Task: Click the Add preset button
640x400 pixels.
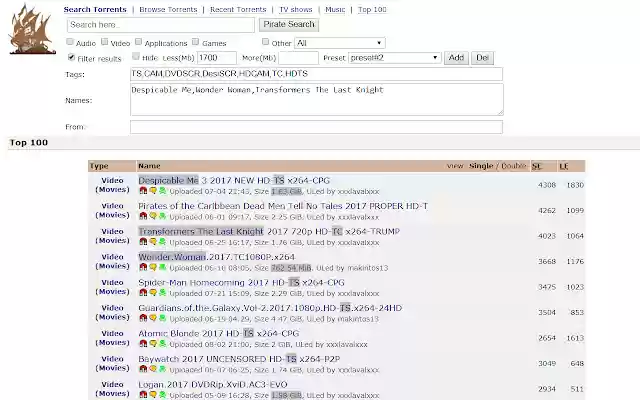Action: click(x=456, y=58)
